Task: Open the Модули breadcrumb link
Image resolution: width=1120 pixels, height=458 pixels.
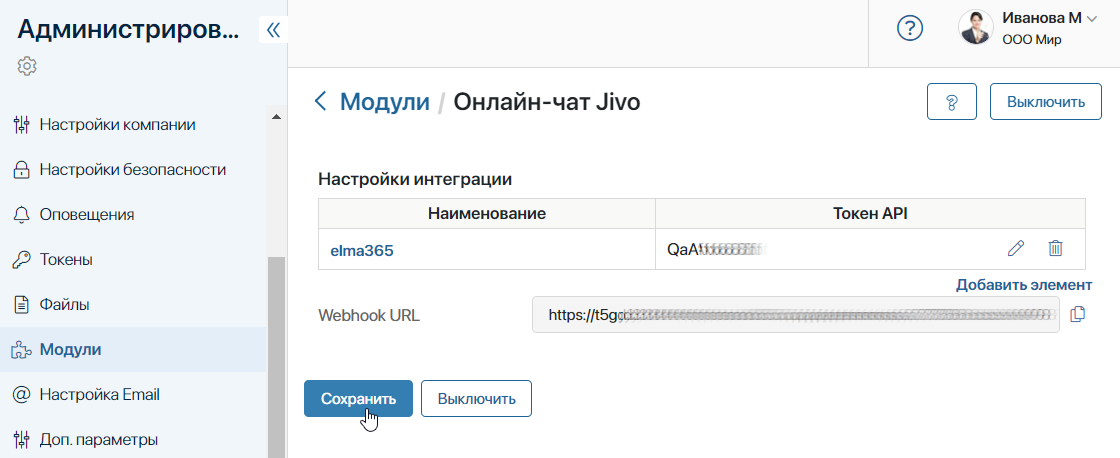Action: pos(385,102)
